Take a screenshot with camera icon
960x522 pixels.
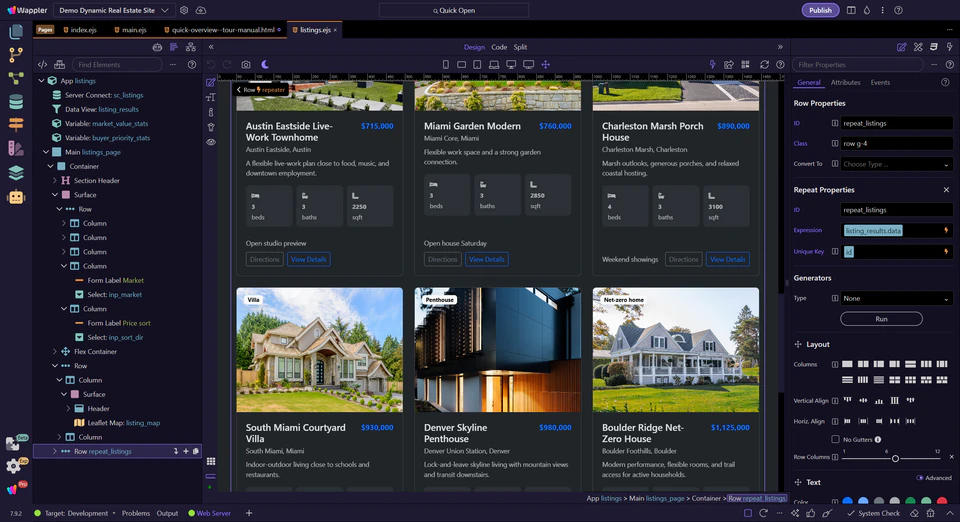246,64
